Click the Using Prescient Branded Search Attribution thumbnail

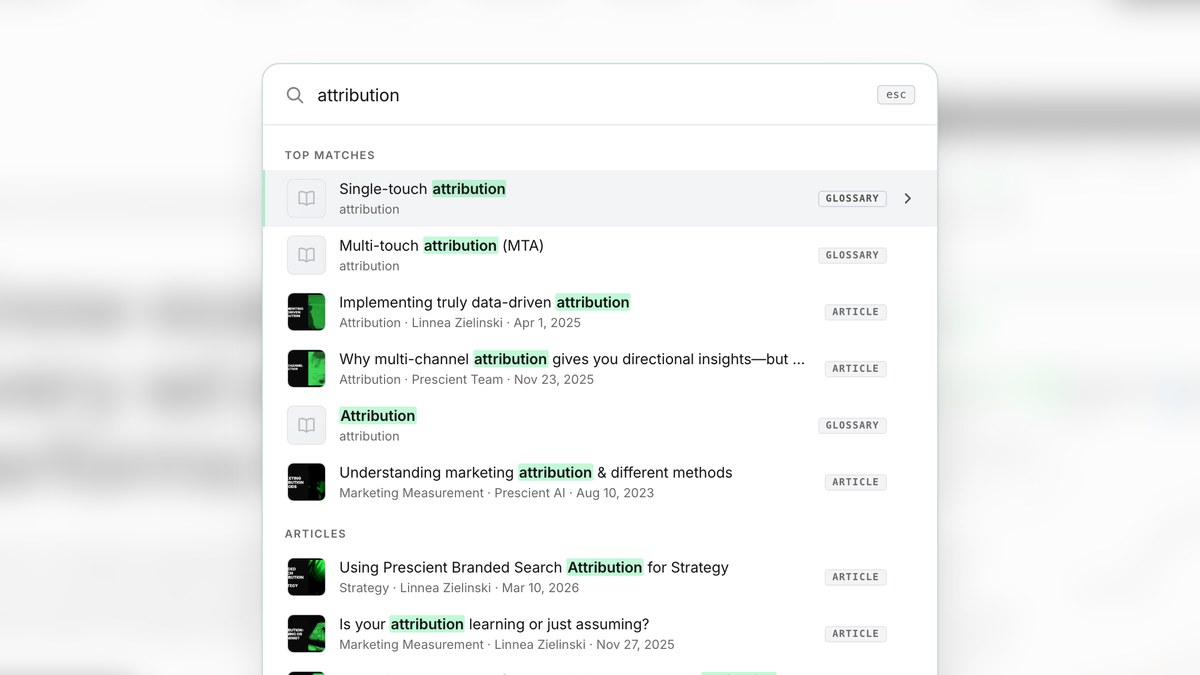pos(306,577)
